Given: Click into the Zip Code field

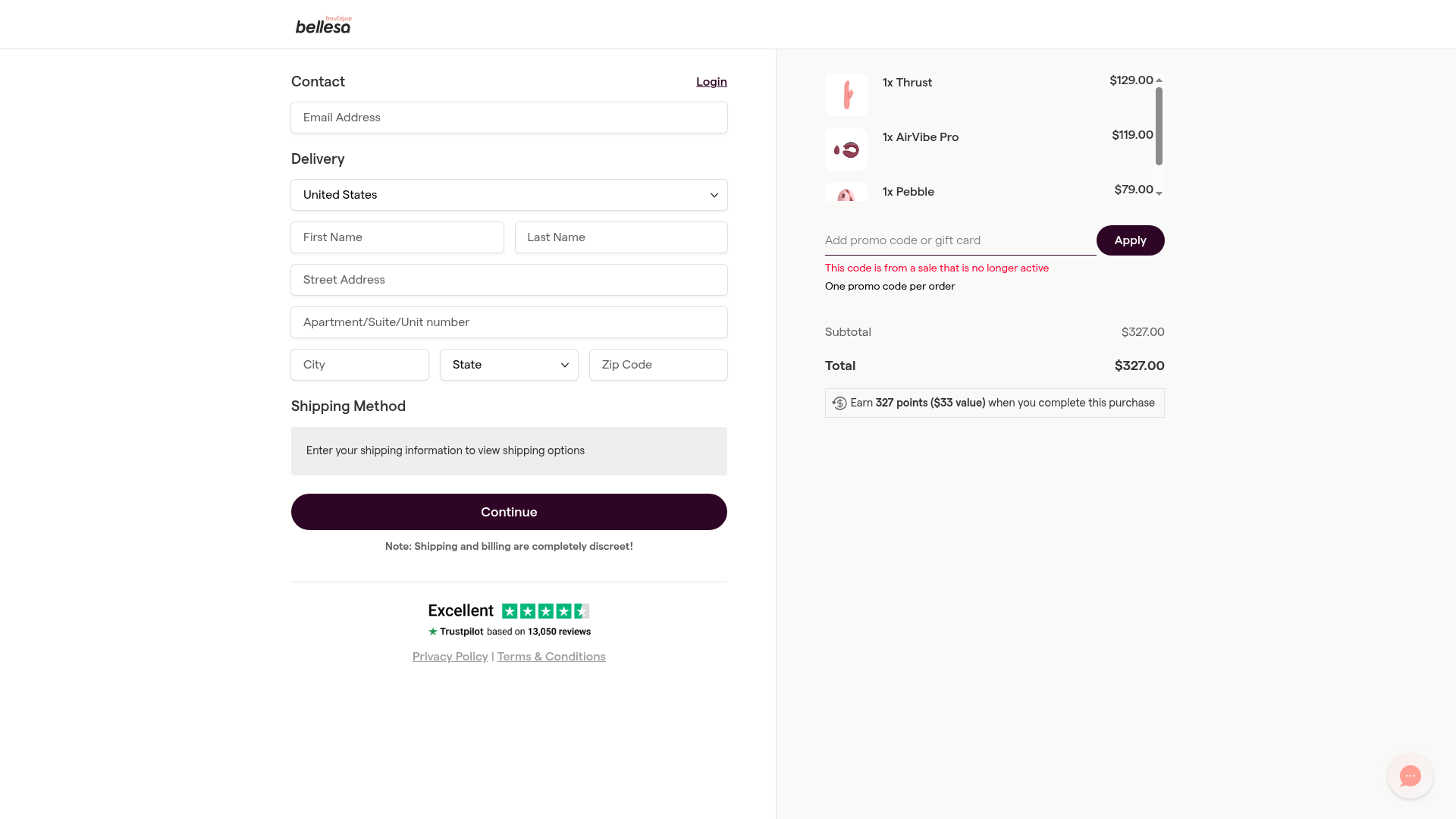Looking at the screenshot, I should (x=658, y=365).
